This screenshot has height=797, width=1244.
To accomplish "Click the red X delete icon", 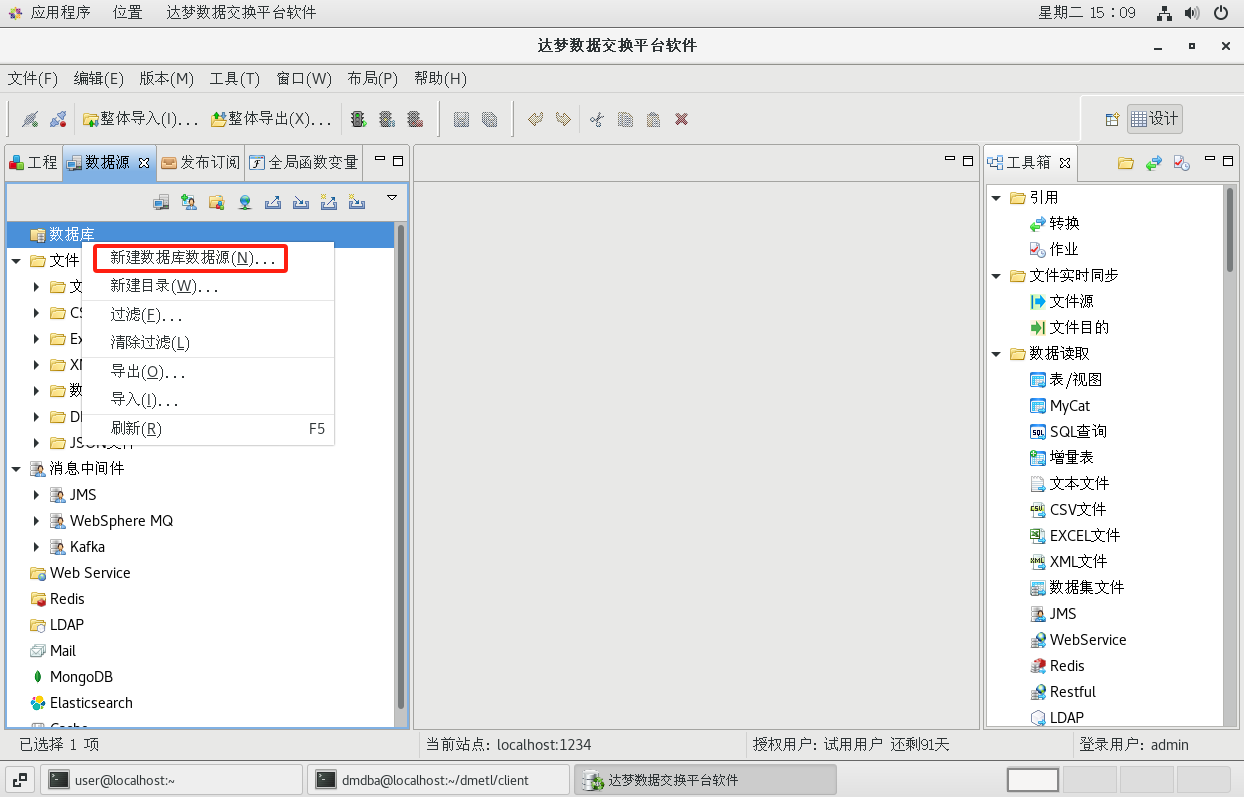I will tap(681, 119).
